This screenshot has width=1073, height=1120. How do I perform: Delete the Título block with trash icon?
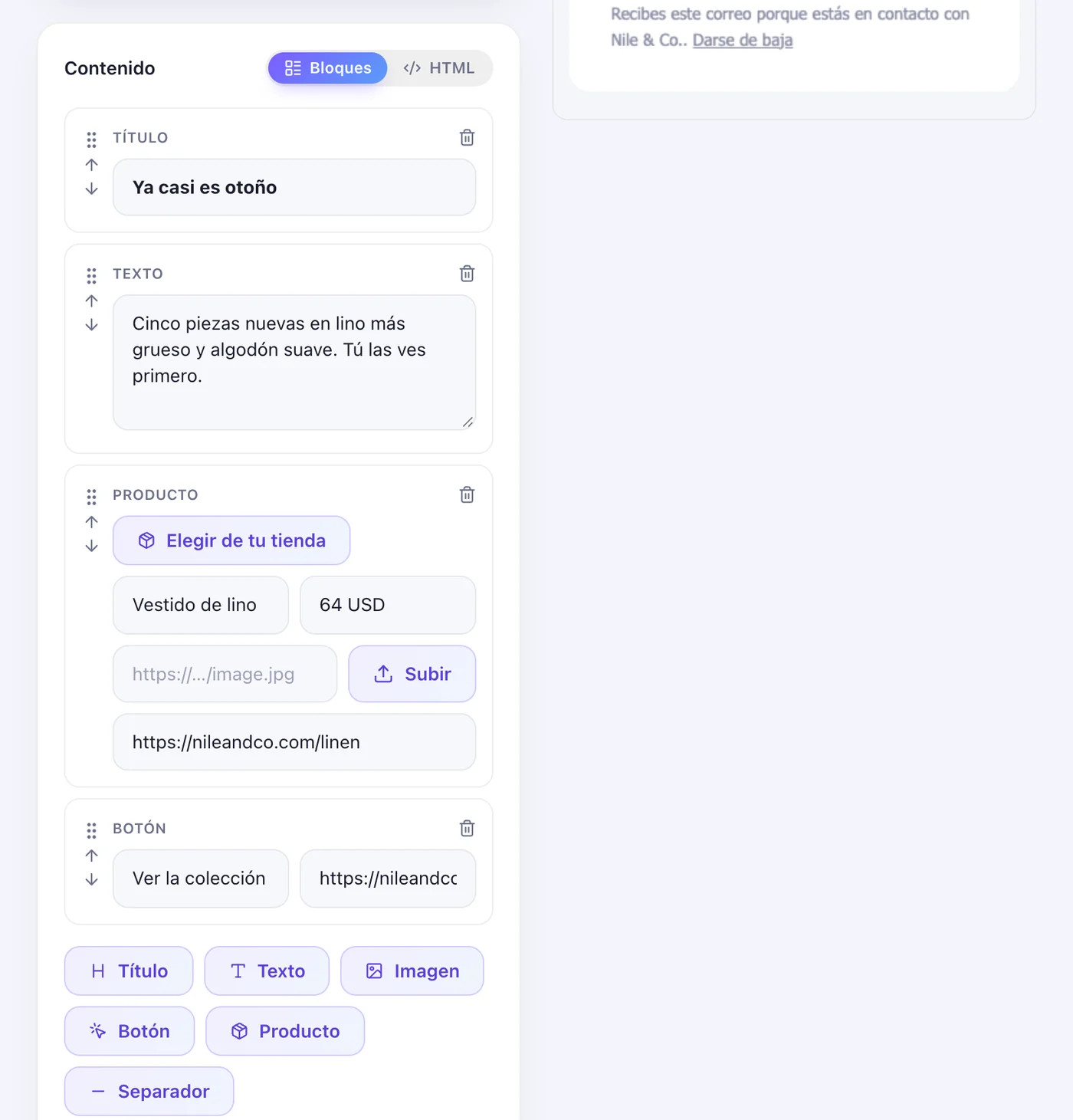[467, 137]
